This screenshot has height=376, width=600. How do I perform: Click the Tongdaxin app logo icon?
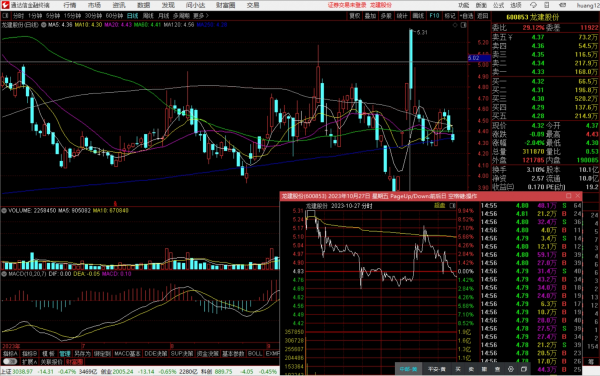5,5
